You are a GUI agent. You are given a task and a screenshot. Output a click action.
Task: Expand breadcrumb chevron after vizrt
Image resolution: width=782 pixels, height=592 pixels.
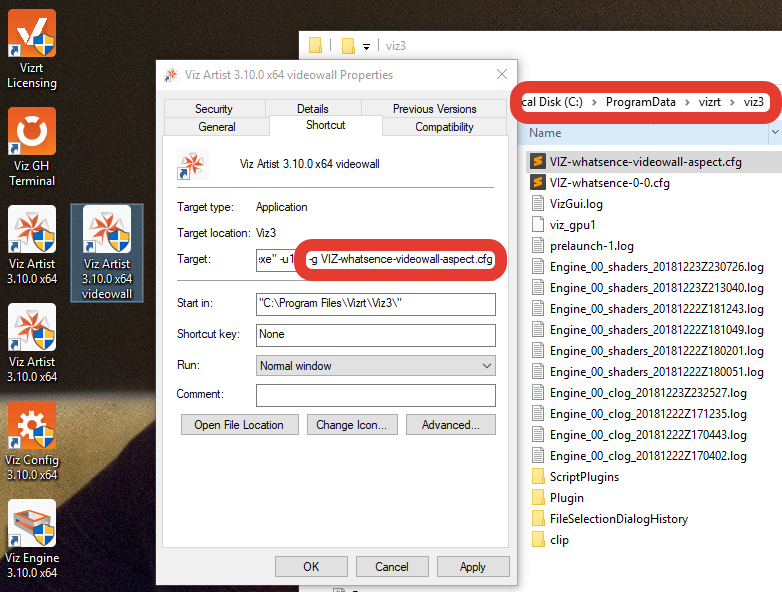click(x=732, y=102)
